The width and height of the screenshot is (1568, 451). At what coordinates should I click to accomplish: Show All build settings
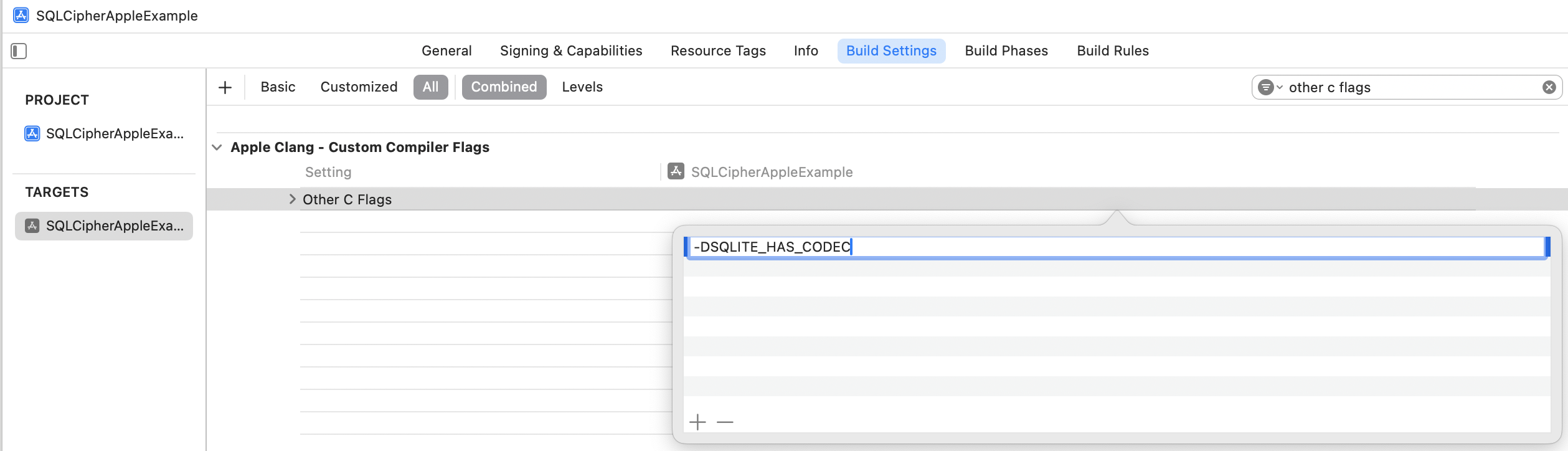[x=430, y=87]
